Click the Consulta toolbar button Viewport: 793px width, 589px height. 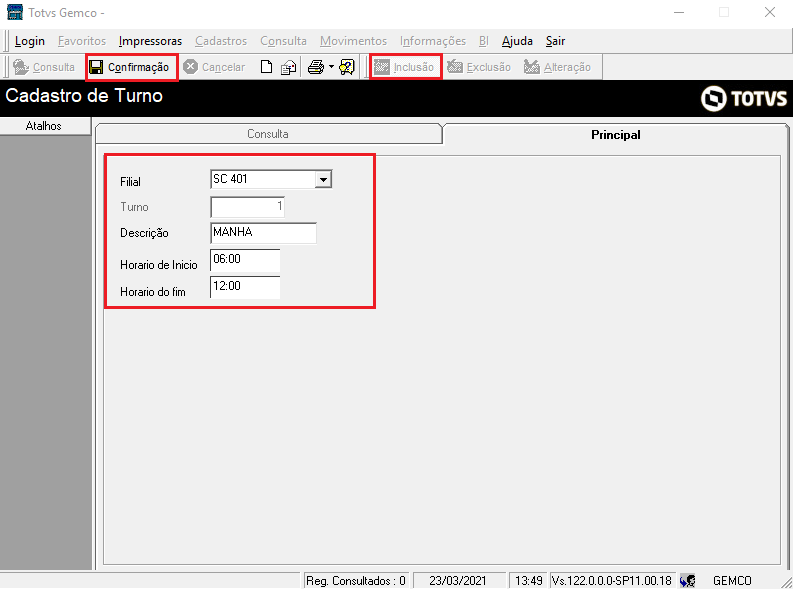coord(43,67)
